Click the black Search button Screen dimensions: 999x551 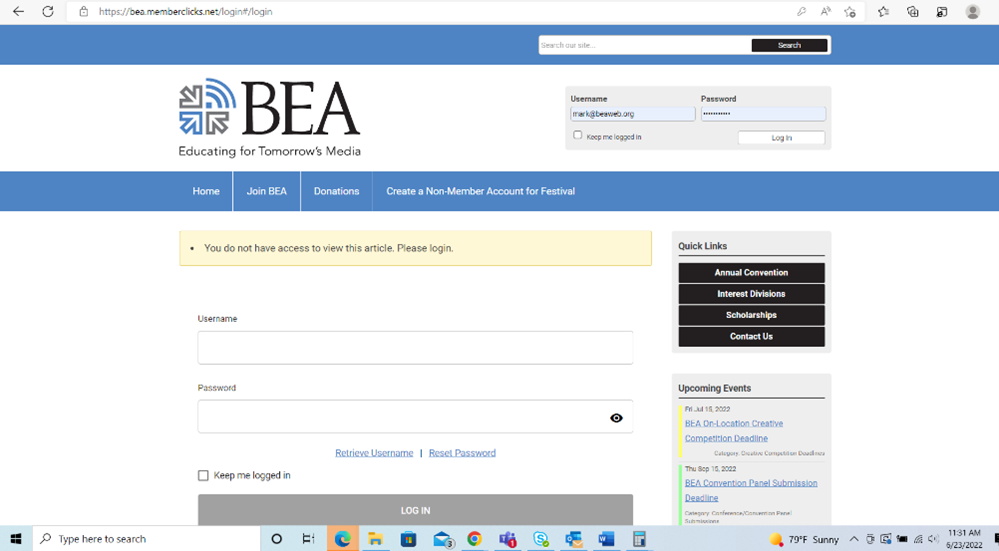coord(789,45)
